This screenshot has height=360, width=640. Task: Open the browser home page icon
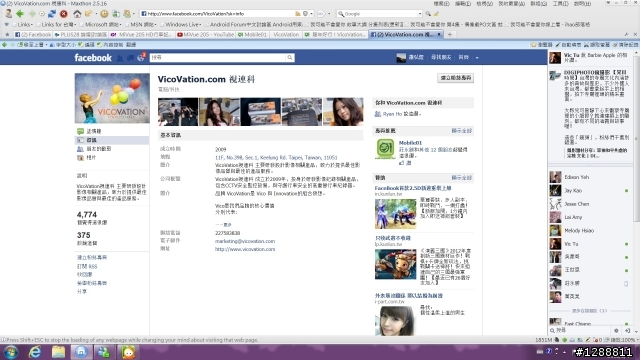pyautogui.click(x=77, y=13)
